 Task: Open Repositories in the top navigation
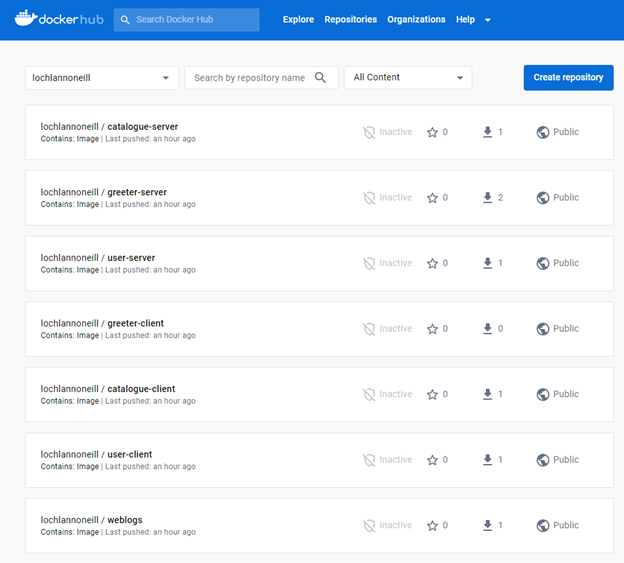point(351,19)
